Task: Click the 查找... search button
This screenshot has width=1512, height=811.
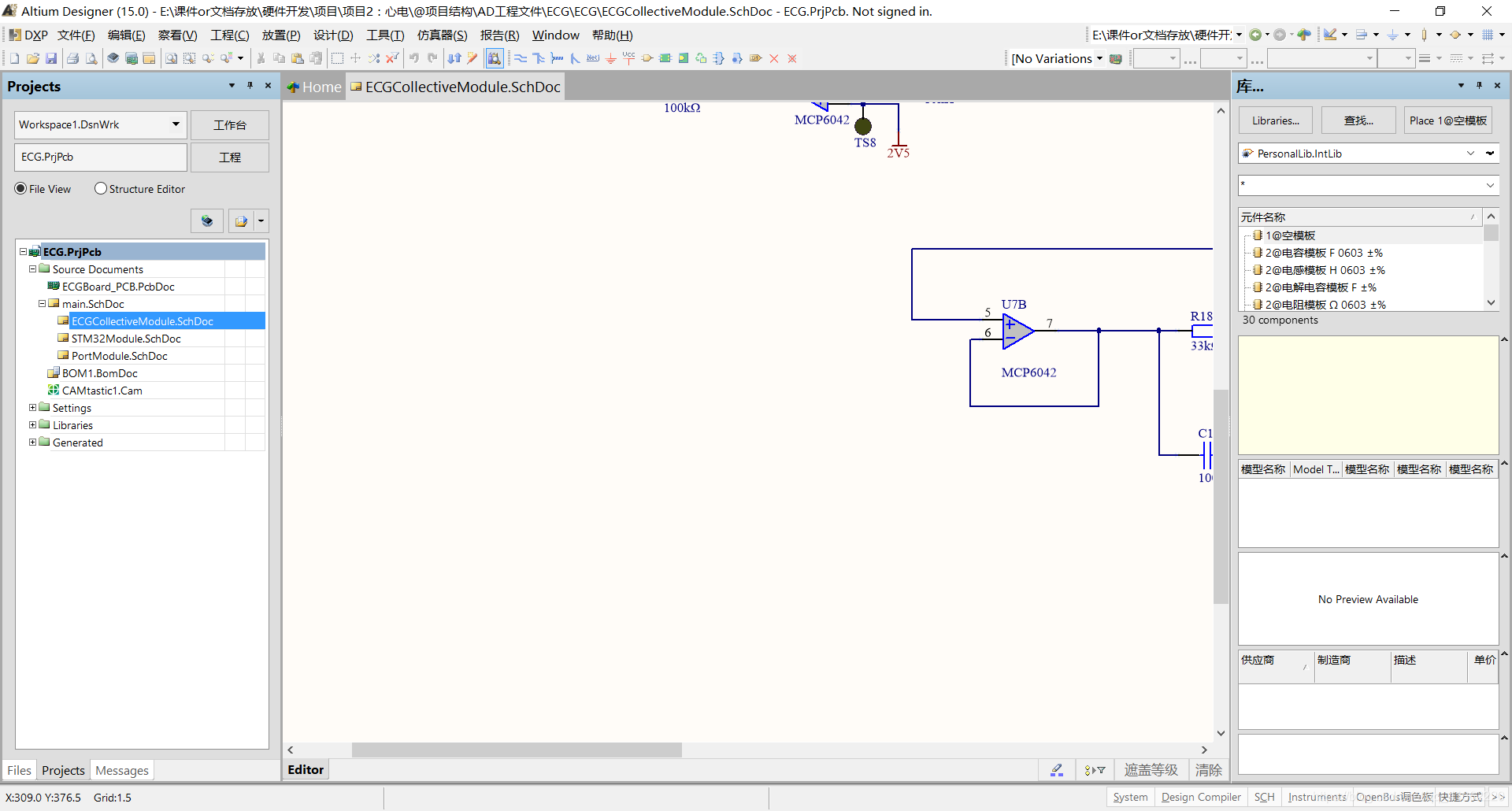Action: (x=1358, y=120)
